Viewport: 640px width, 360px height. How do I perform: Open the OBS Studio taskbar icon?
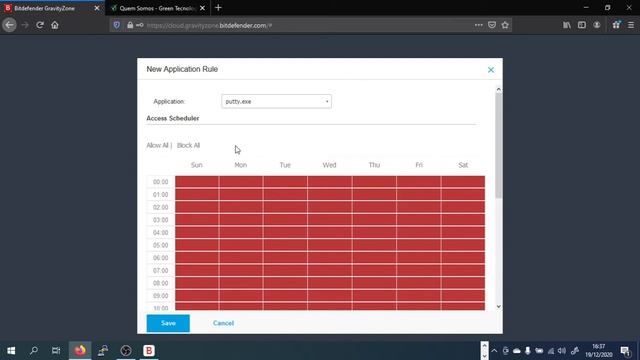point(126,351)
